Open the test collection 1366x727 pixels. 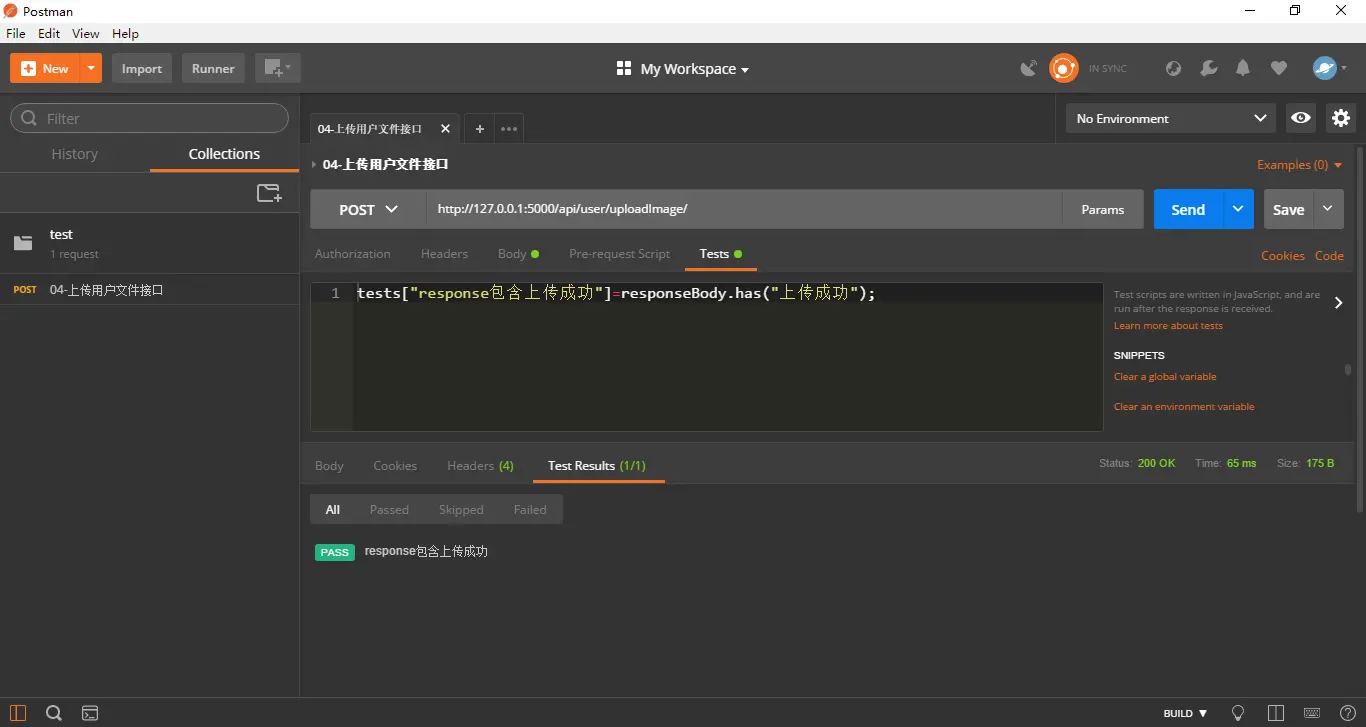[150, 243]
